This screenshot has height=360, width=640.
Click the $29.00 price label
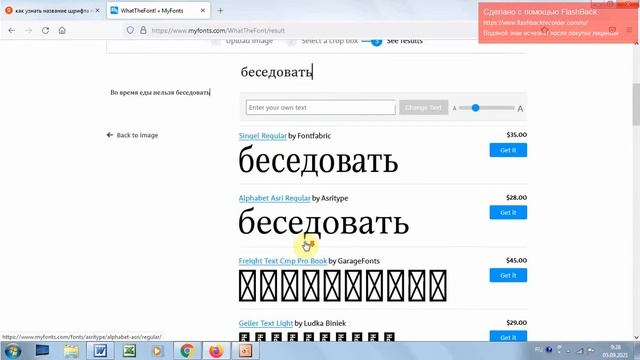coord(516,323)
